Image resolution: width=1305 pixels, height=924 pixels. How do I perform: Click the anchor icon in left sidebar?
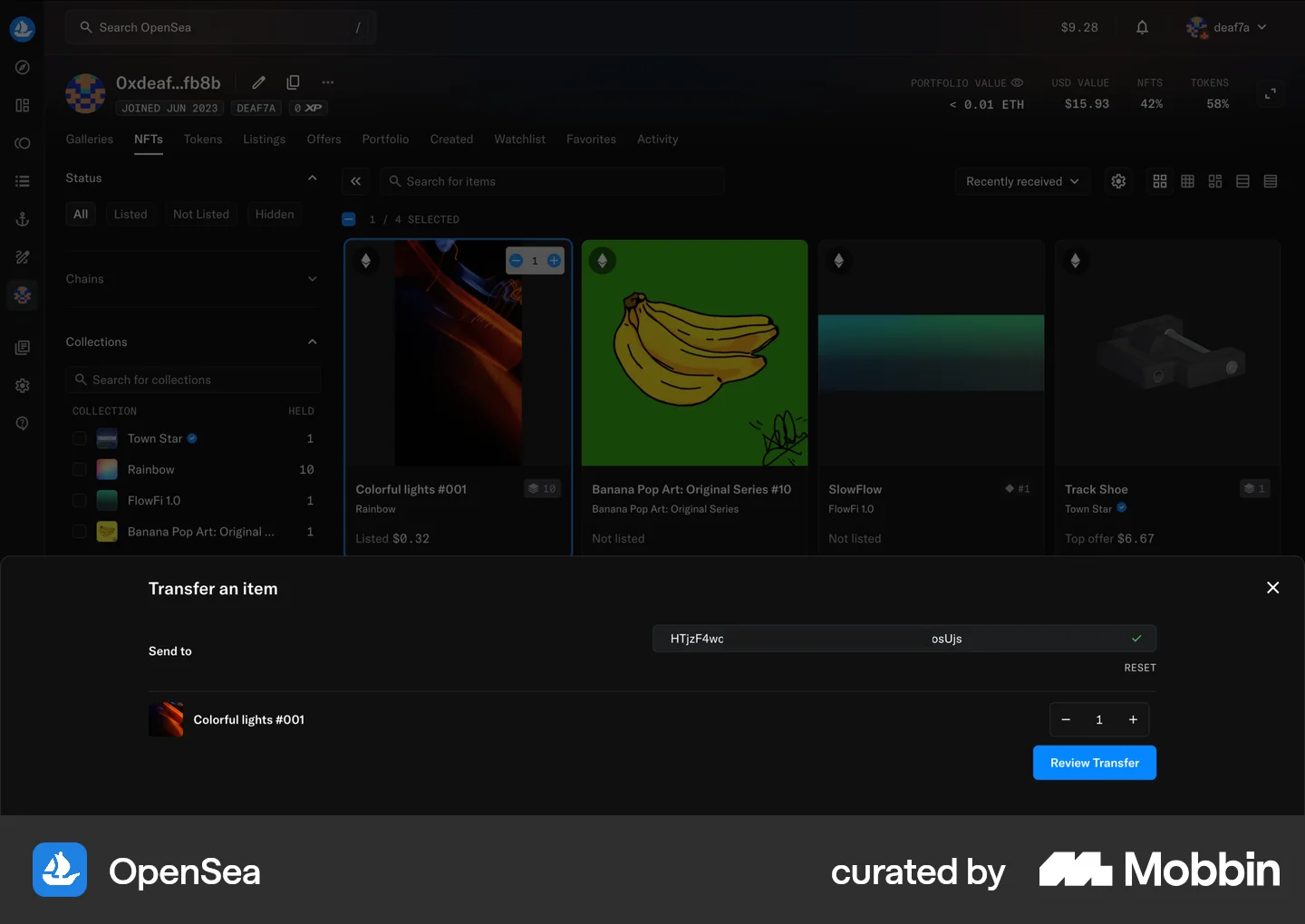[x=23, y=219]
